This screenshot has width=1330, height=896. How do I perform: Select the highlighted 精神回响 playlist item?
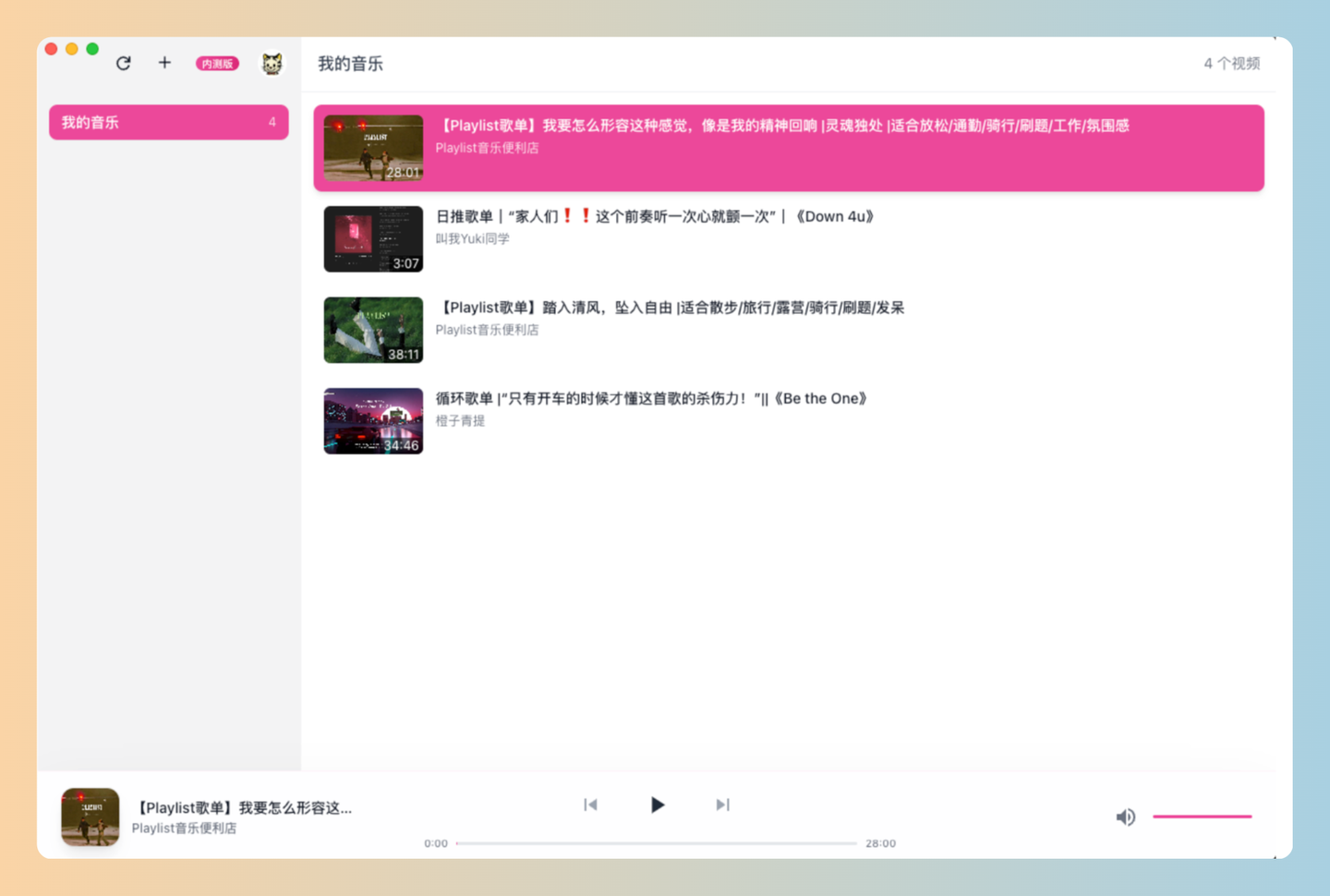[x=790, y=148]
